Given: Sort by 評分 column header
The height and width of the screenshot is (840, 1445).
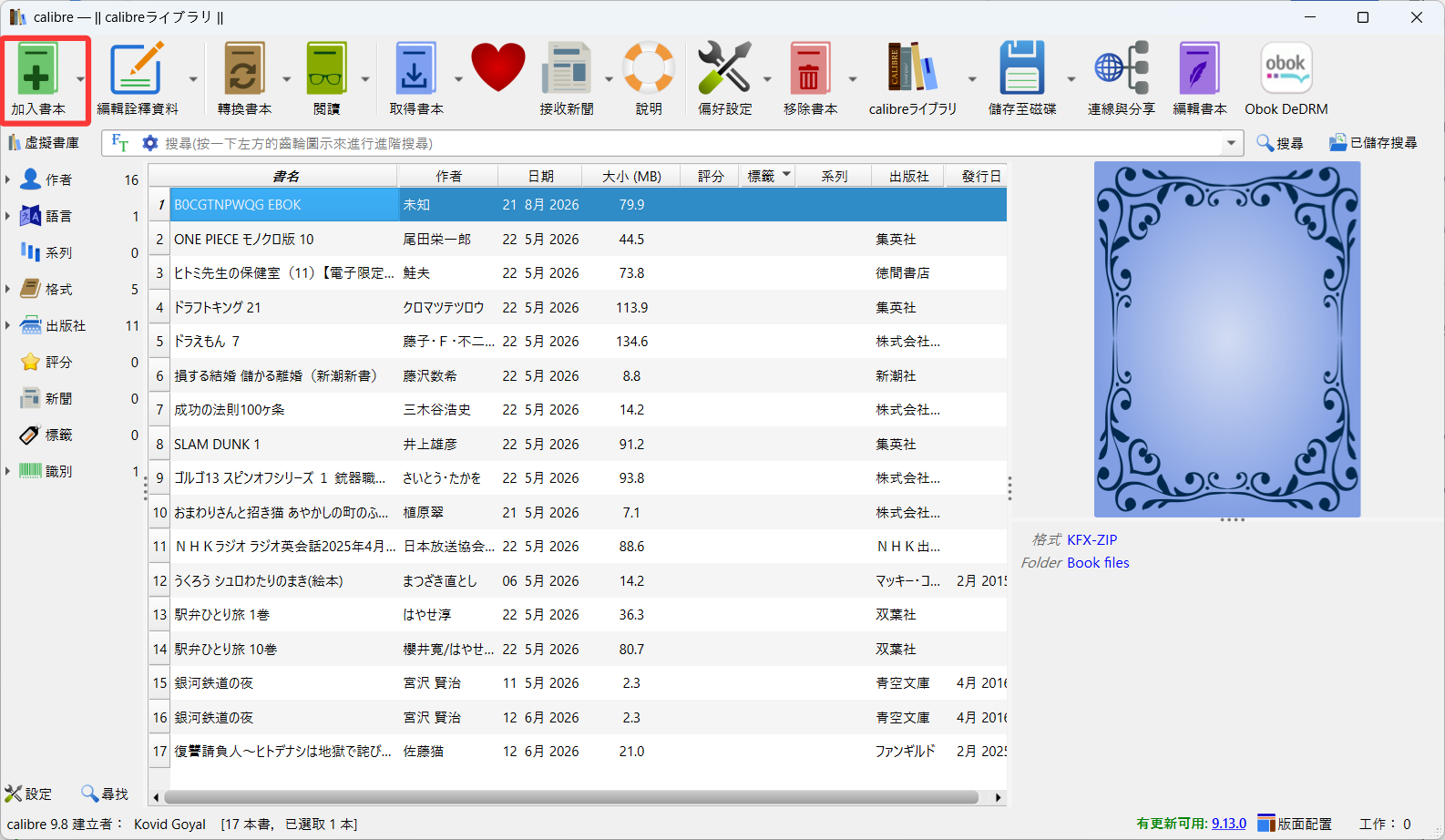Looking at the screenshot, I should pos(711,176).
